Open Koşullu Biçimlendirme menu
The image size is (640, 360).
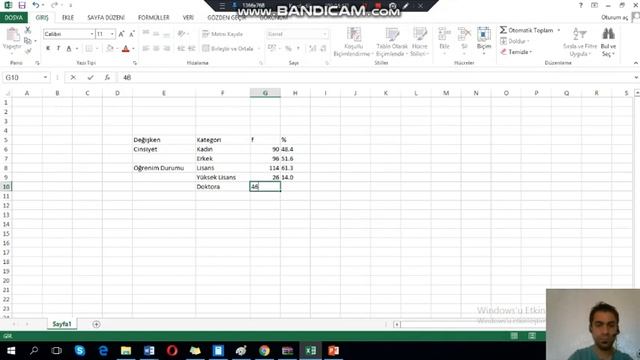point(353,42)
